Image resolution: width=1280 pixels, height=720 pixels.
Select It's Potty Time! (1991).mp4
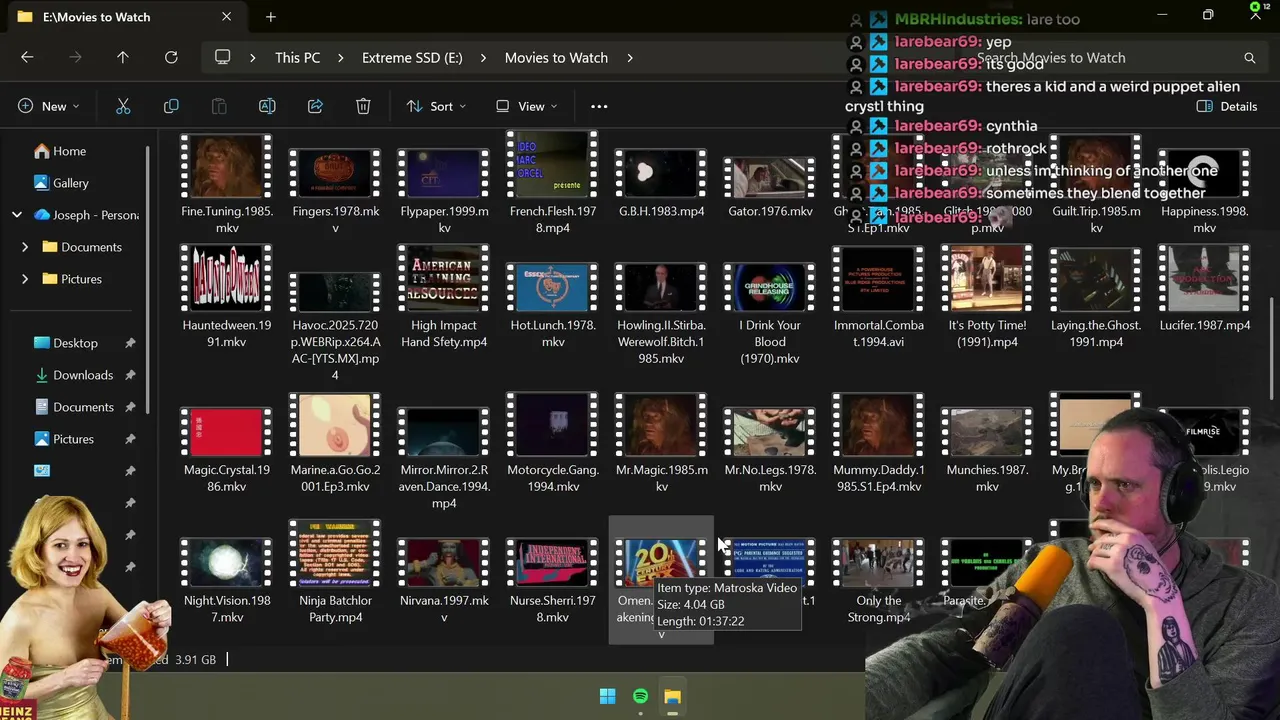pyautogui.click(x=987, y=298)
